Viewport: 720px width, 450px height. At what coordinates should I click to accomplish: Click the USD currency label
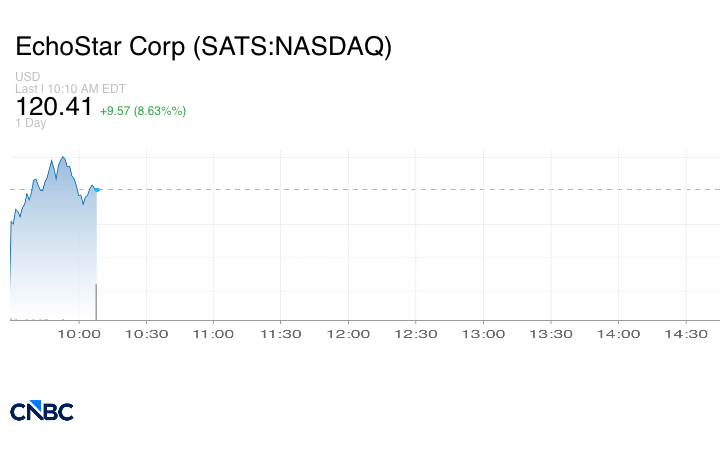click(x=28, y=77)
